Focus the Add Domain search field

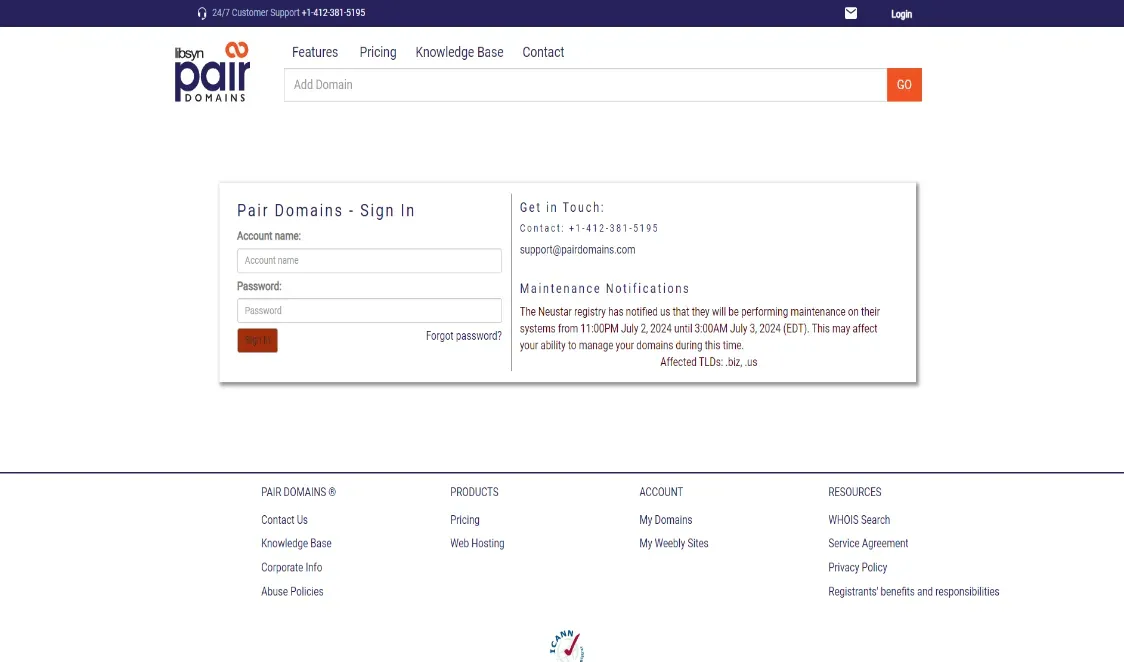tap(586, 85)
